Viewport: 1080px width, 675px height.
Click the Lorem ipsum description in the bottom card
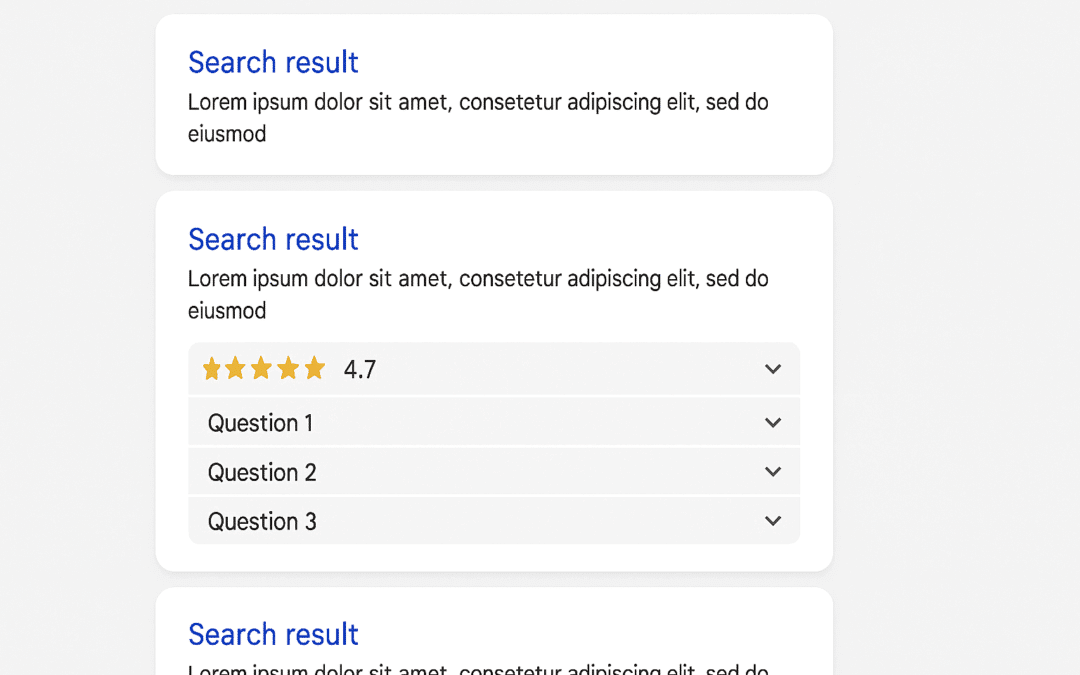[478, 669]
